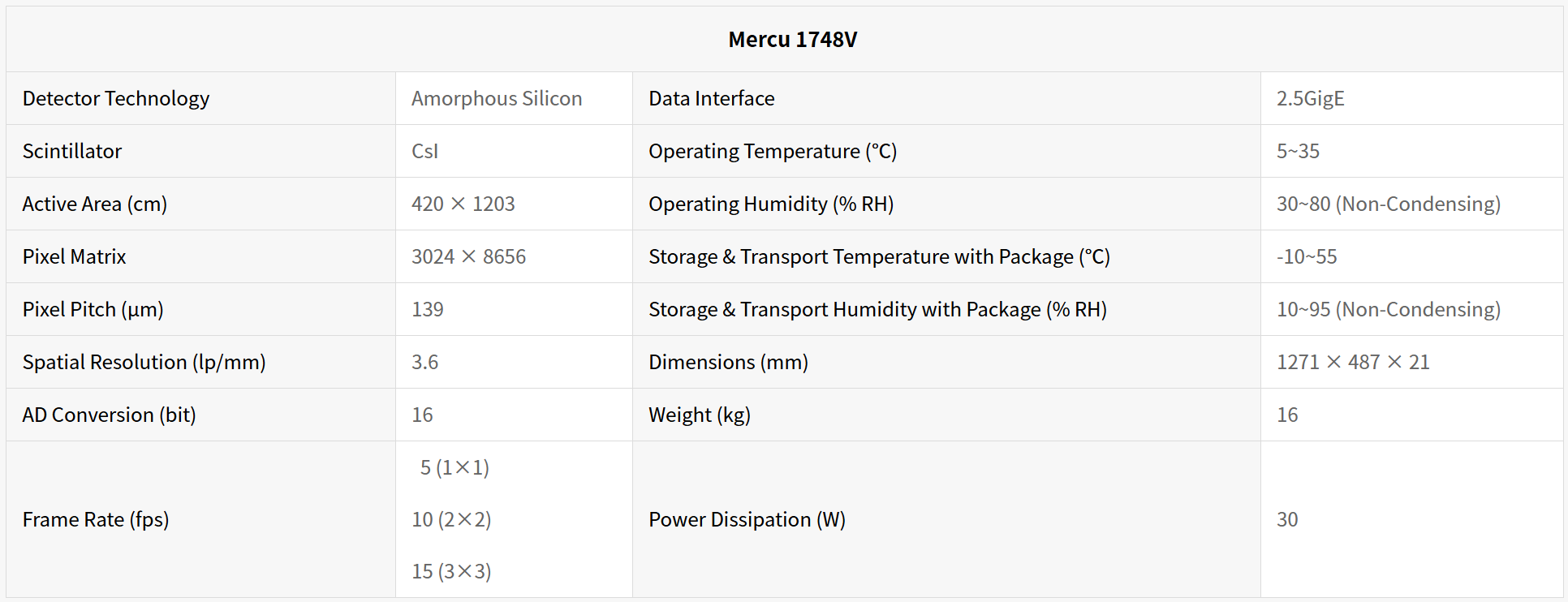Select the 15 (3×3) frame rate entry
Viewport: 1568px width, 602px height.
point(451,572)
